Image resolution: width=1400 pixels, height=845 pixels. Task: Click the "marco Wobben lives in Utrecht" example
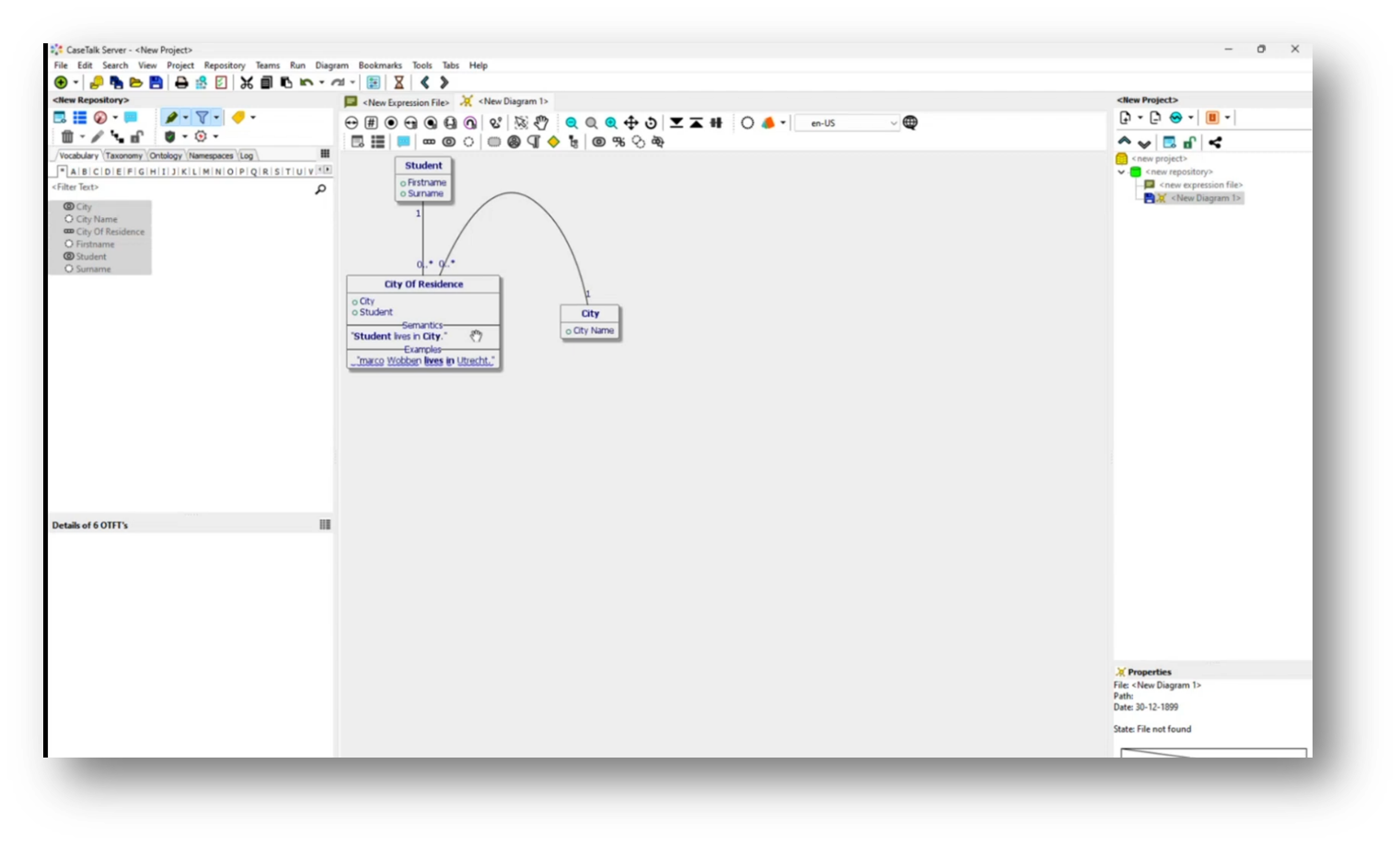(424, 361)
